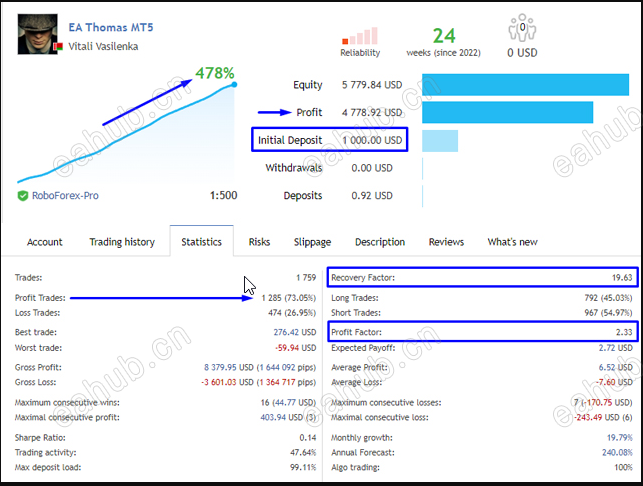Screen dimensions: 643x486
Task: Click Profit Trades value 1 285 (73.05%)
Action: coord(289,298)
